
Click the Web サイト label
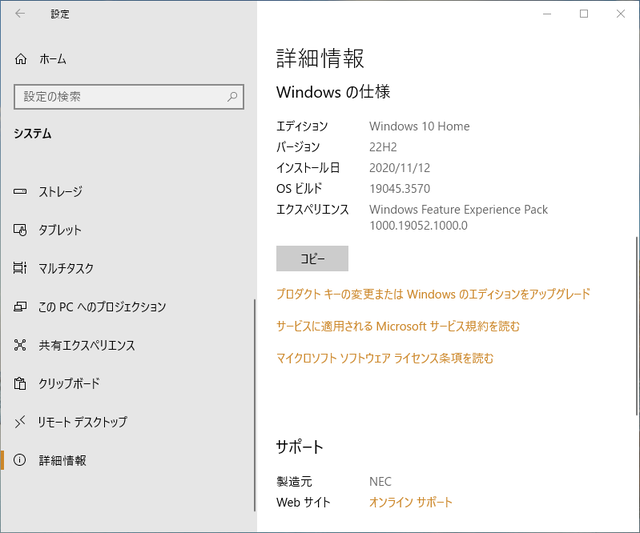[303, 502]
